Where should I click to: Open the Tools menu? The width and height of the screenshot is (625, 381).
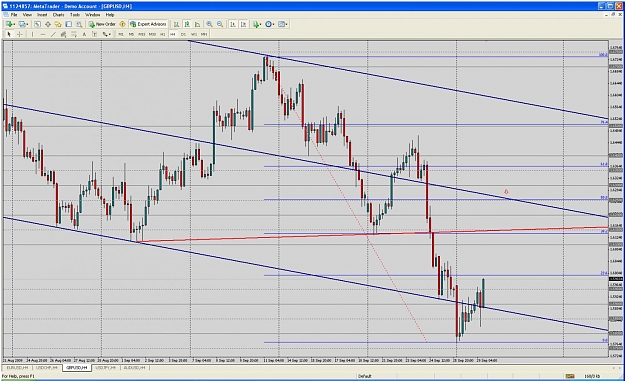click(75, 15)
